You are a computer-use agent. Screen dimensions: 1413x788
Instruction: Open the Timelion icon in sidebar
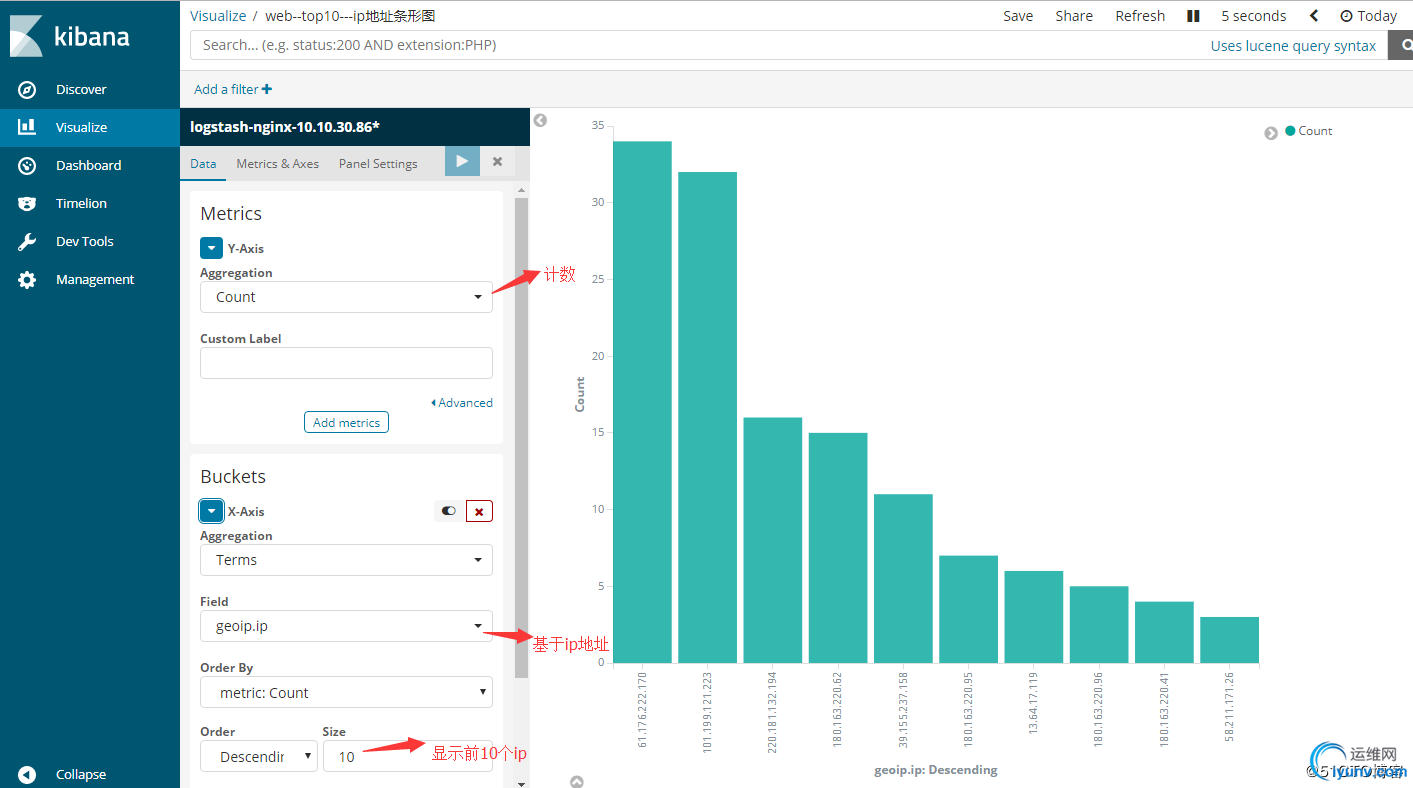[x=27, y=204]
